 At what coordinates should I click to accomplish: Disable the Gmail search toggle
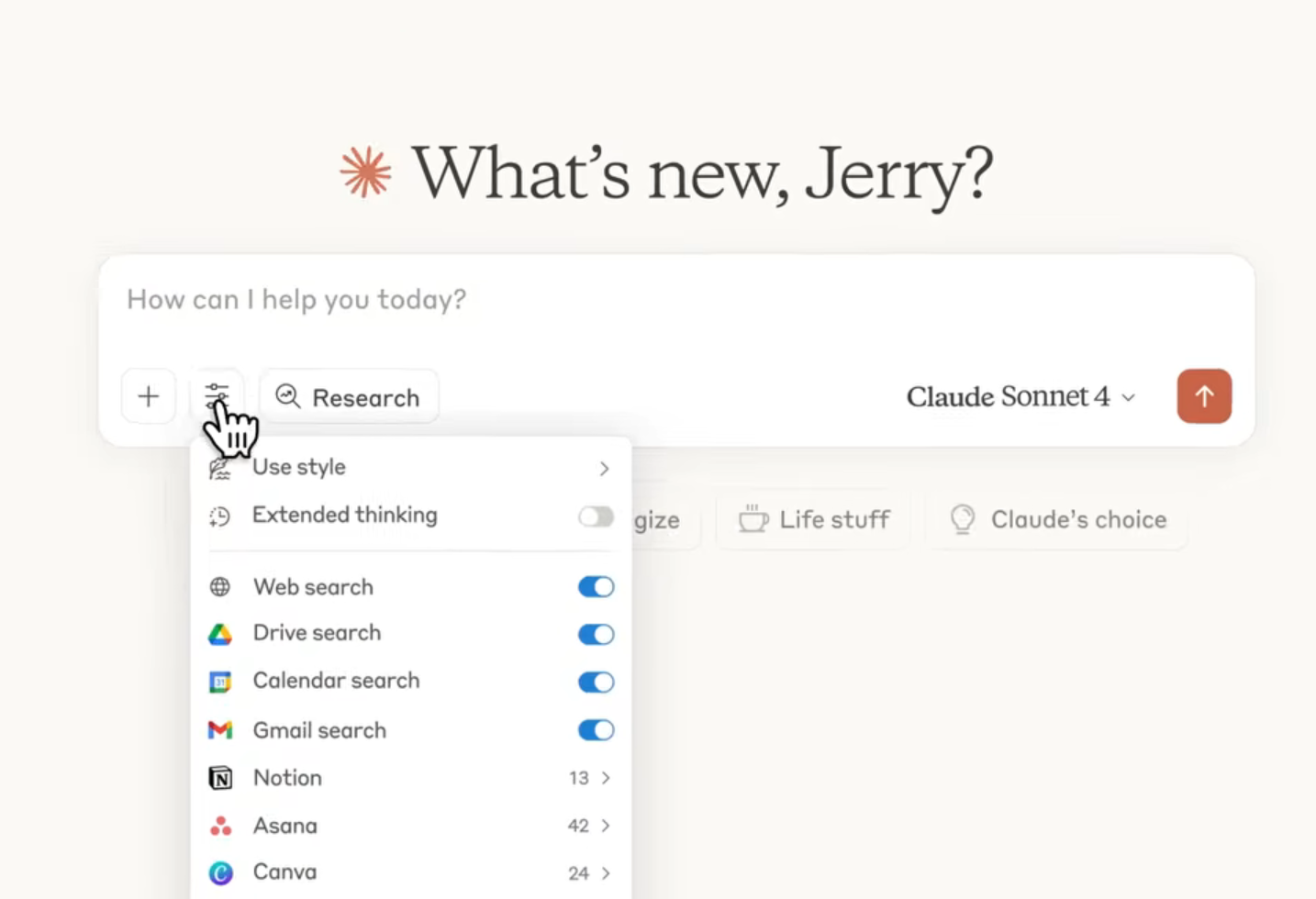point(596,730)
